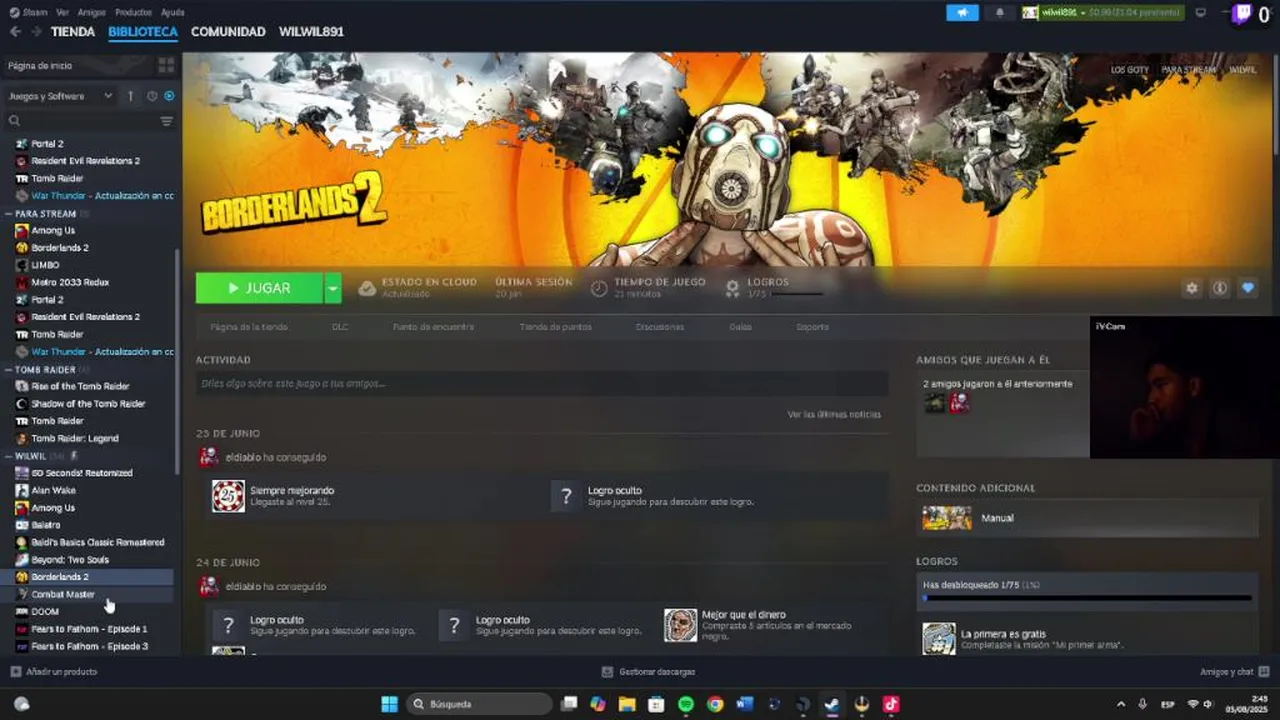Viewport: 1280px width, 720px height.
Task: Open the Manual additional content thumbnail
Action: (947, 518)
